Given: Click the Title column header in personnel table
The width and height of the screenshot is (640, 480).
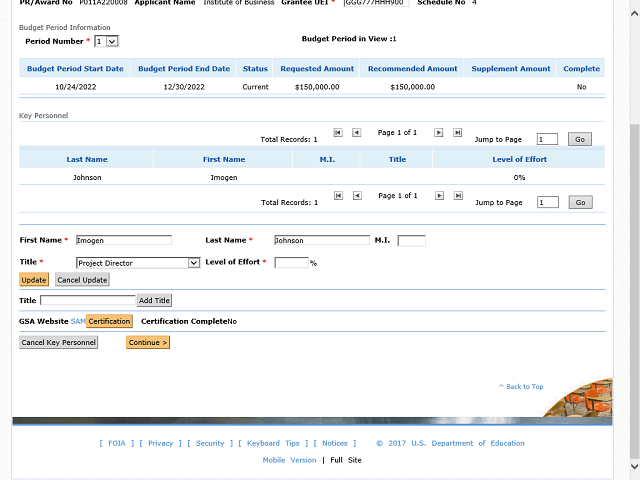Looking at the screenshot, I should 397,160.
